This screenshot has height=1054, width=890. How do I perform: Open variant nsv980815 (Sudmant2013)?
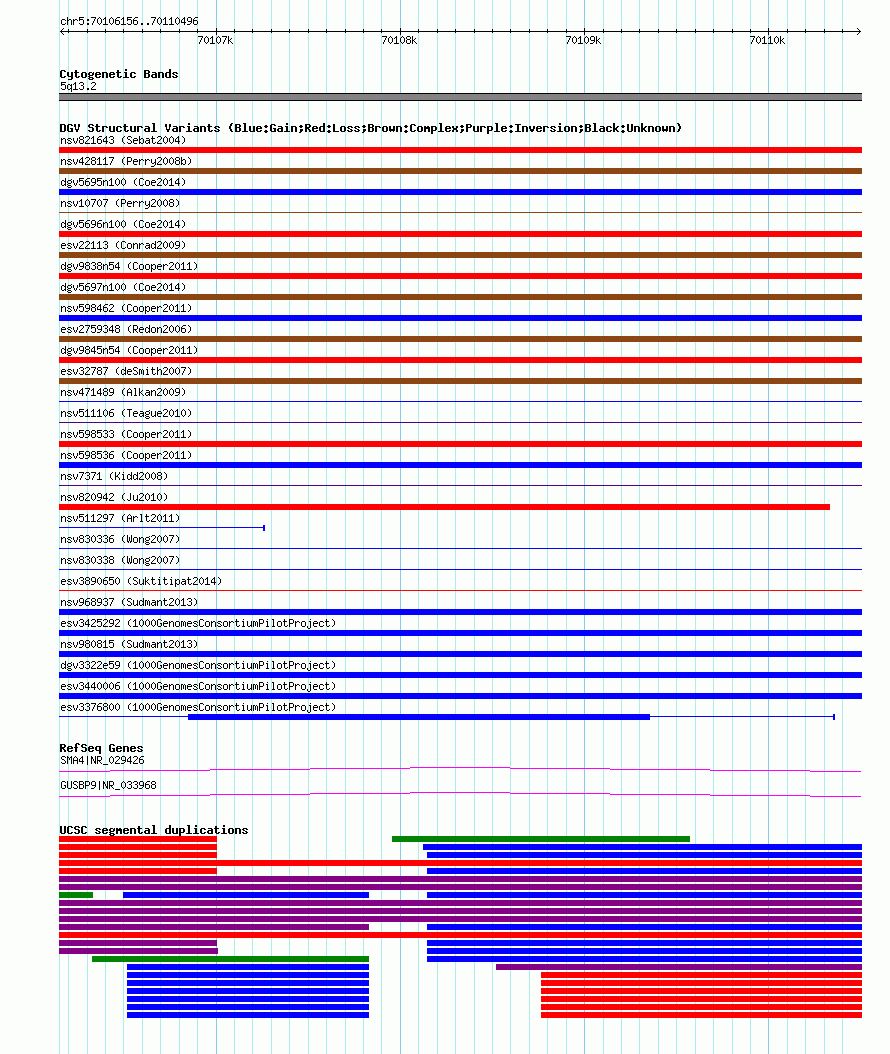(x=129, y=644)
